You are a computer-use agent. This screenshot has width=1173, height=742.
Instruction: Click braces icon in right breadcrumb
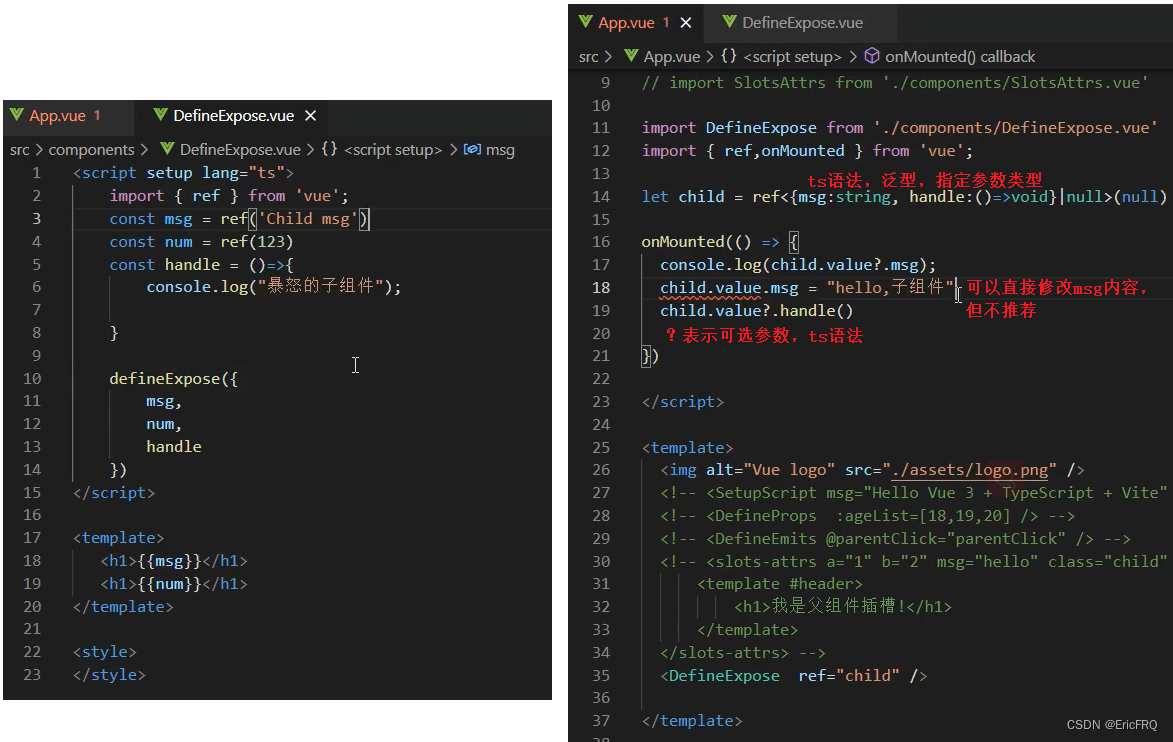pyautogui.click(x=729, y=56)
